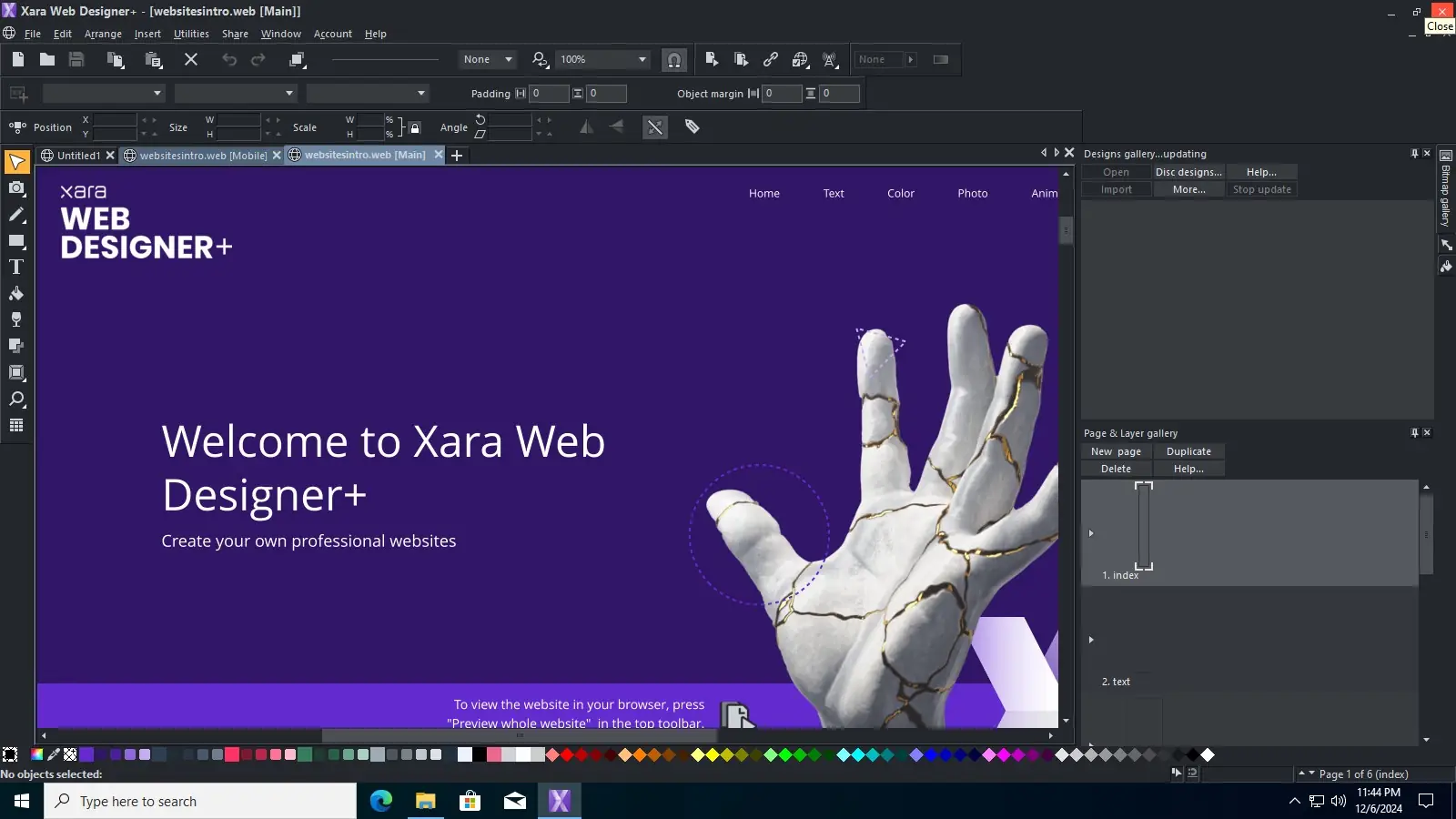Pick the freehand pencil drawing tool
1456x819 pixels.
pyautogui.click(x=16, y=215)
